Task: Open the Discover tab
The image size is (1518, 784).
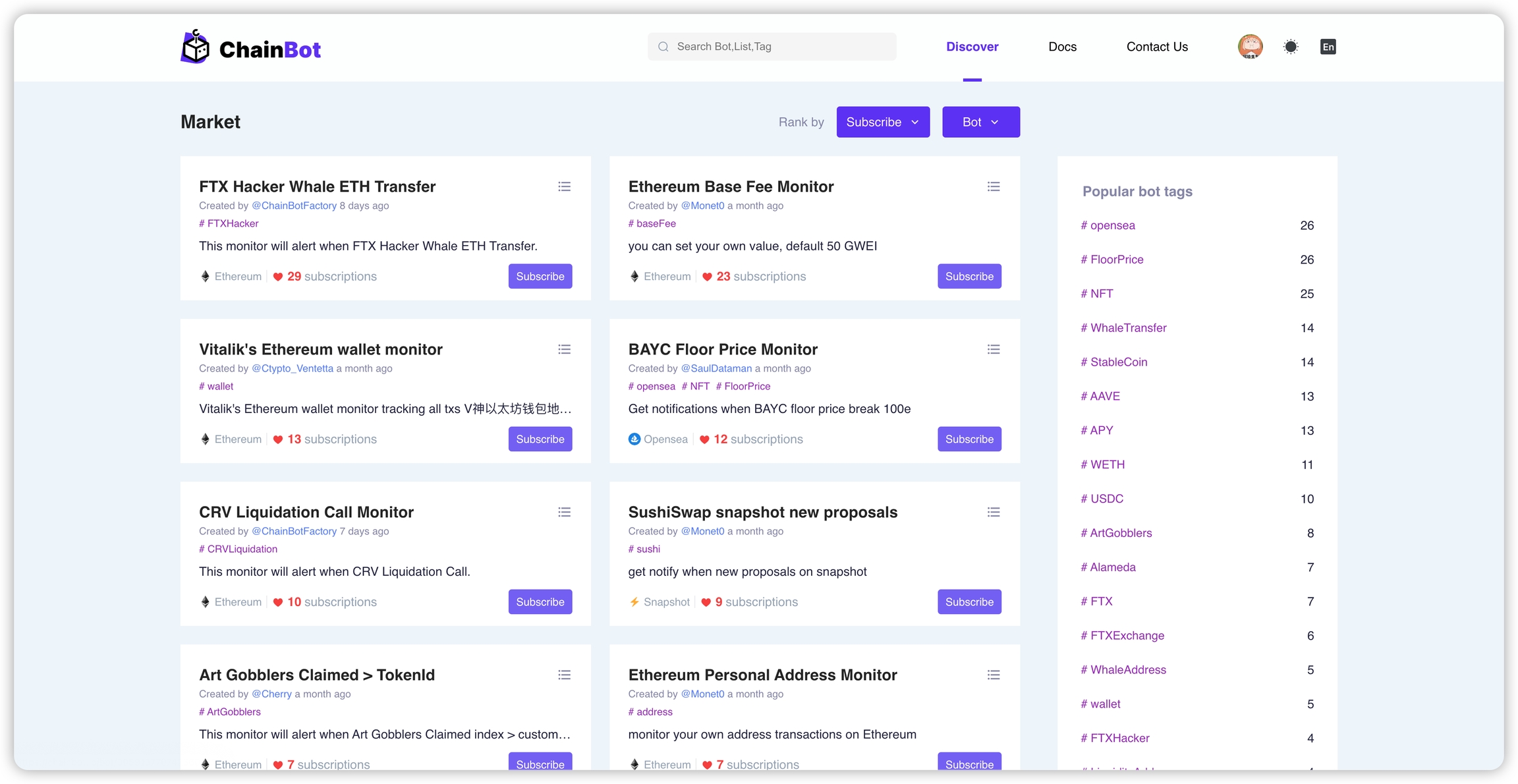Action: 972,47
